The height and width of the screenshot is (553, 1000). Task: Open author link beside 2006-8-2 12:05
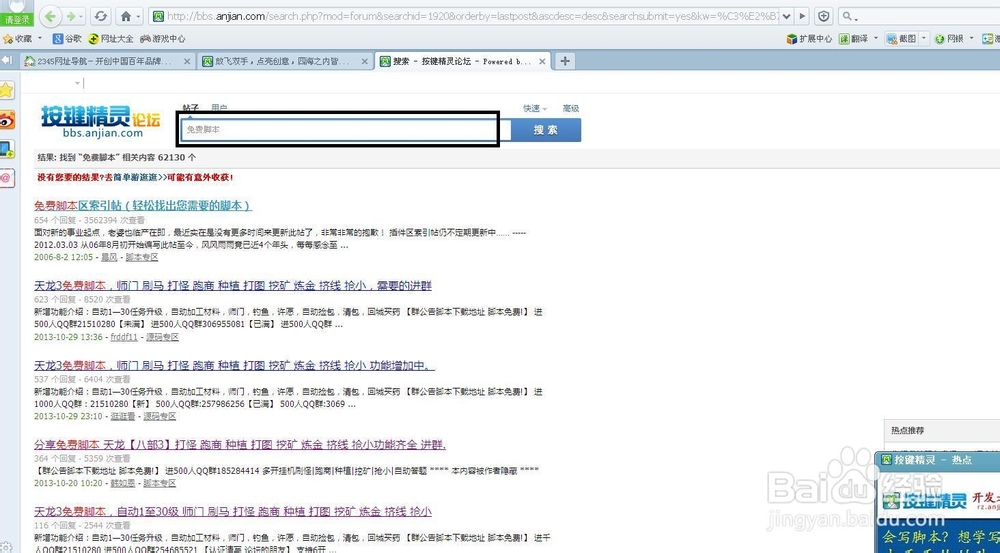[109, 257]
